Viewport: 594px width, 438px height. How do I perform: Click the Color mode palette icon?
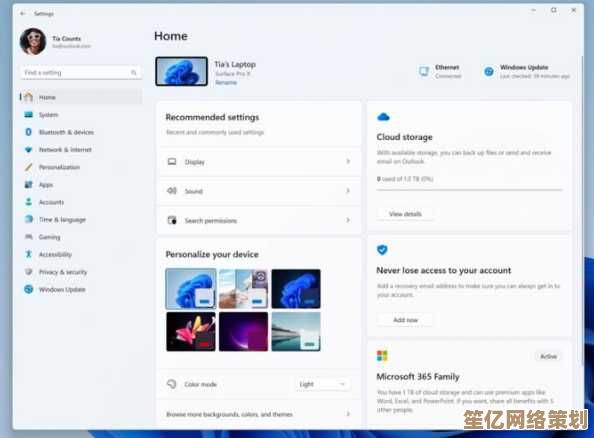click(172, 384)
